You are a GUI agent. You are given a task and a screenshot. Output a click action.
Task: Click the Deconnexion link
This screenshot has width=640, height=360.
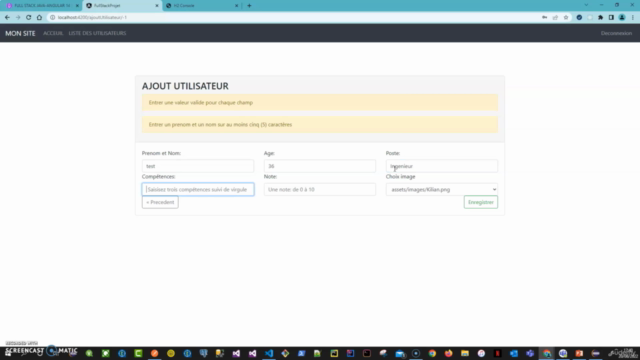[x=616, y=33]
